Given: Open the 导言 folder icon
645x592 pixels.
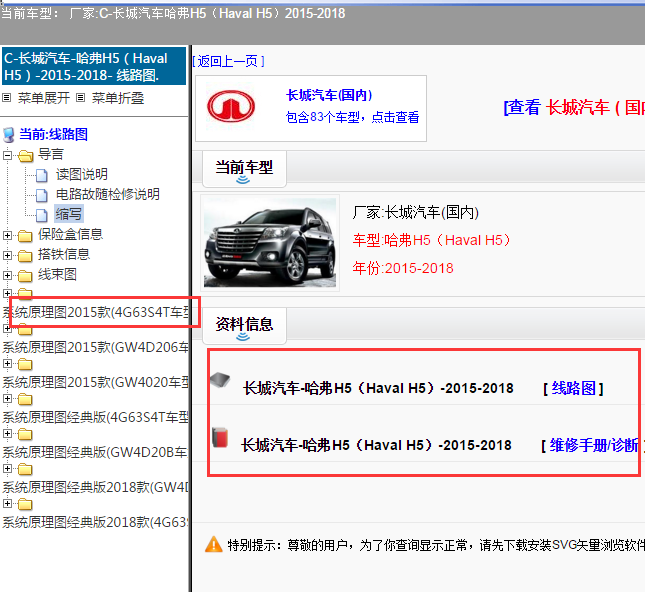Looking at the screenshot, I should [26, 156].
